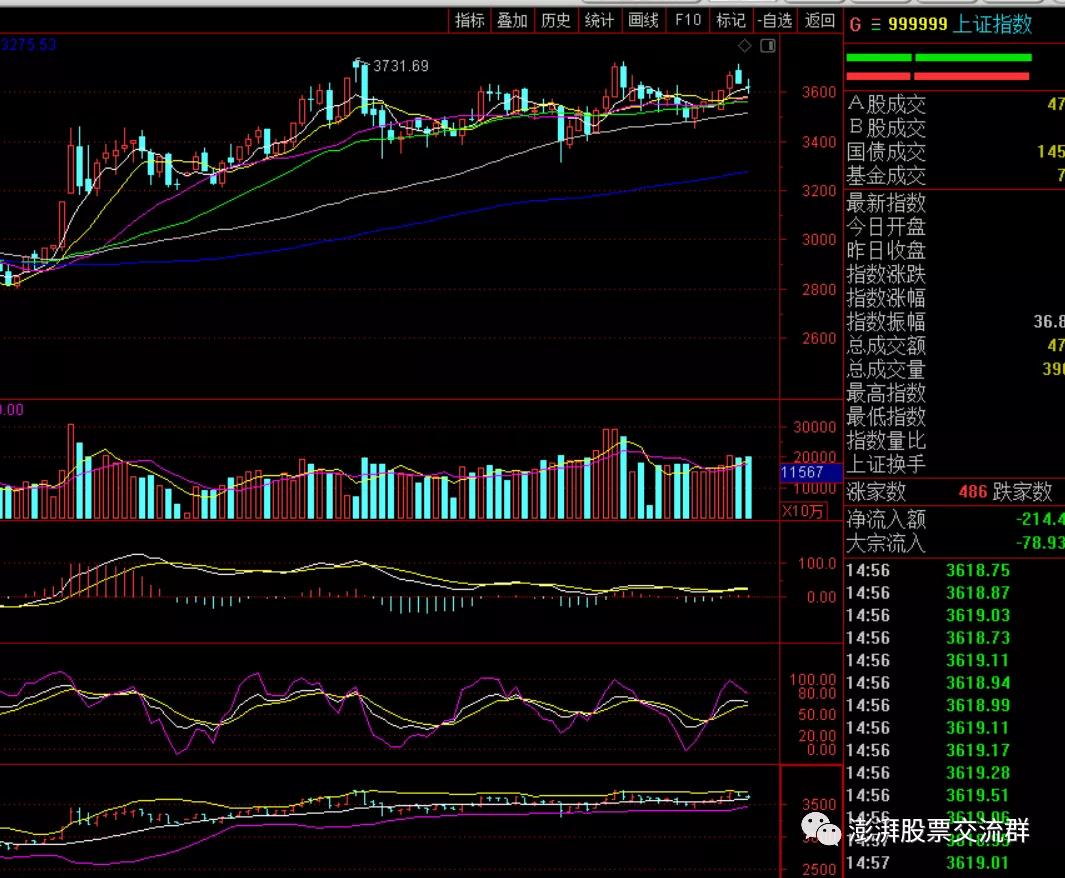
Task: Click the 国债成交 row label
Action: (886, 152)
